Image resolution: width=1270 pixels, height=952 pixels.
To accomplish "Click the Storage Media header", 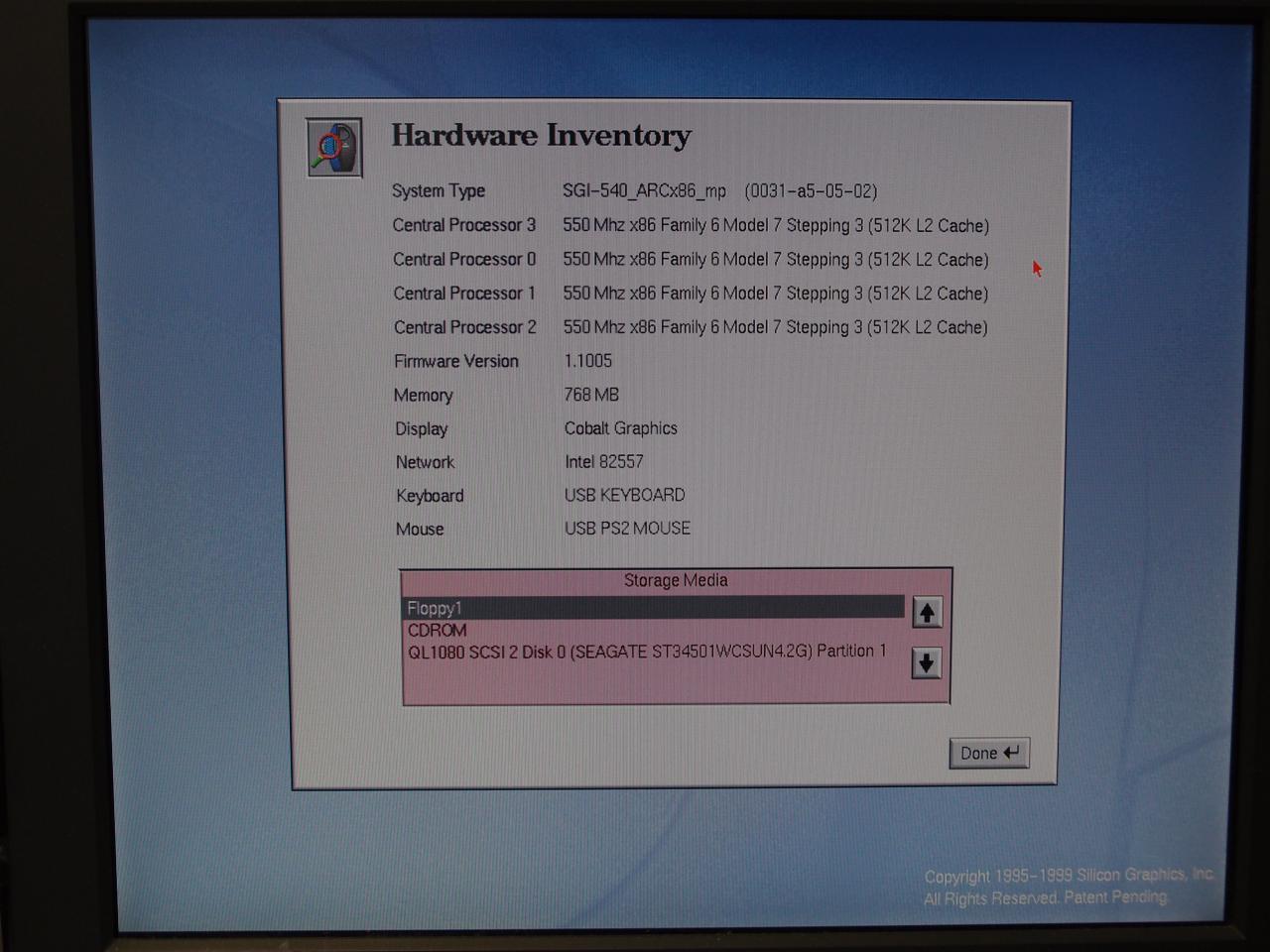I will (x=676, y=581).
